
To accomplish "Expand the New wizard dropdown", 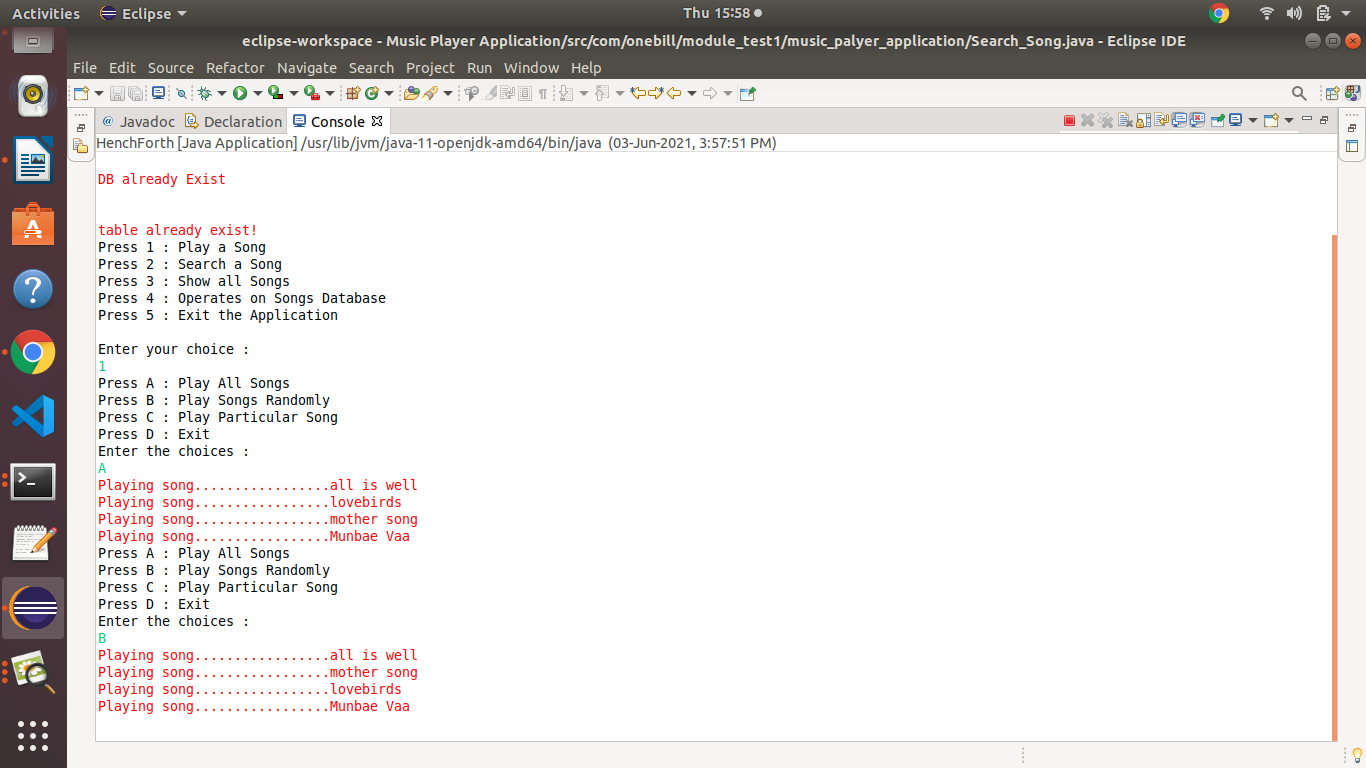I will click(99, 92).
